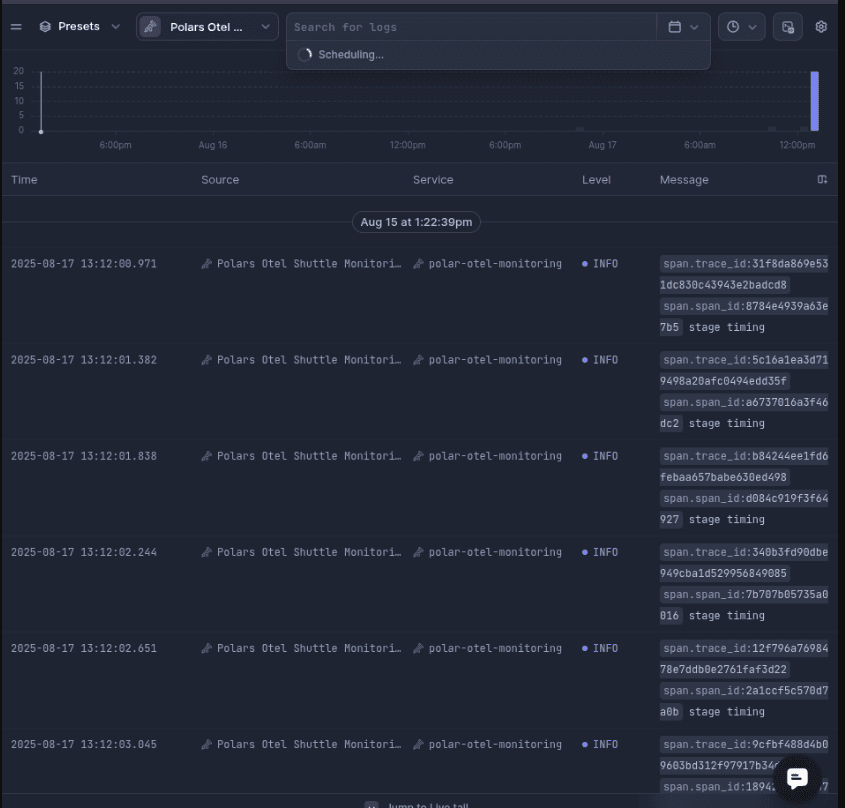Select the tall purple histogram bar

coord(815,101)
